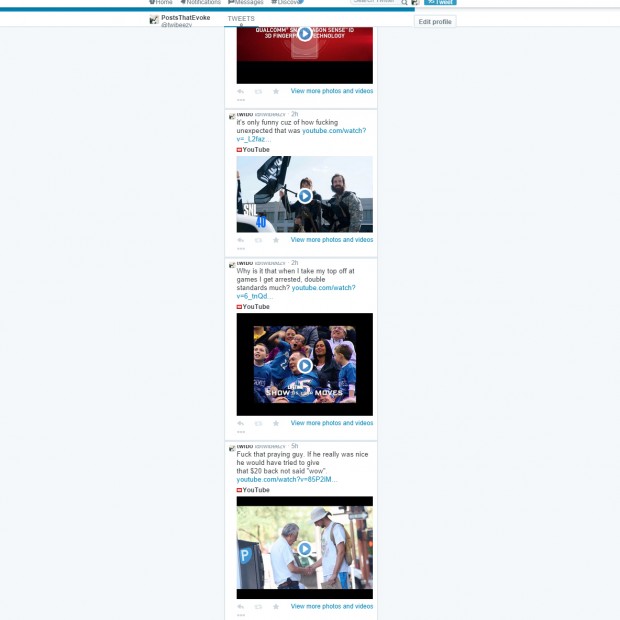Viewport: 620px width, 620px height.
Task: Open the 2h timestamp on 'double standards' tweet
Action: click(295, 263)
